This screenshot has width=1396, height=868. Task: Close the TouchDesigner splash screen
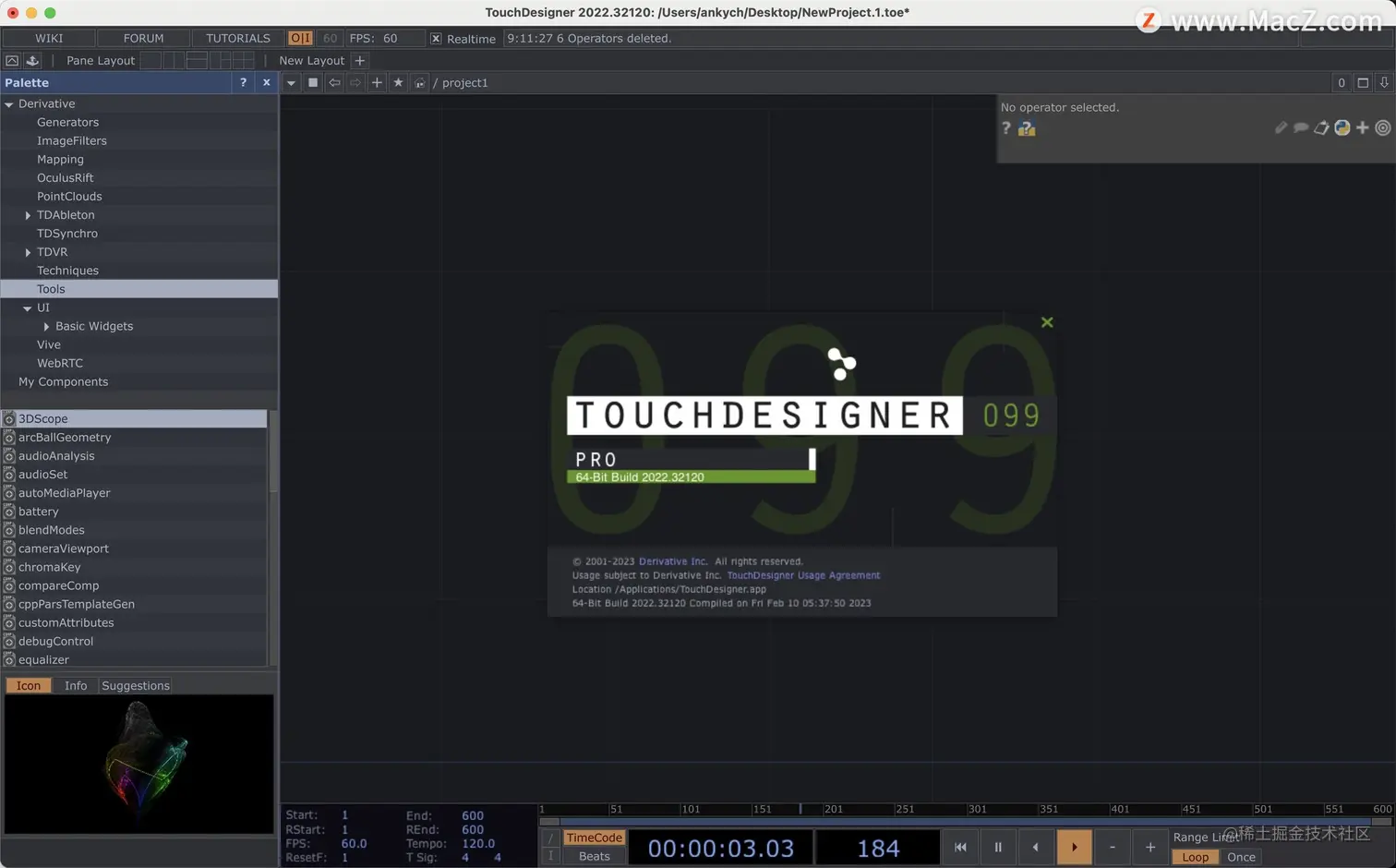(x=1047, y=322)
